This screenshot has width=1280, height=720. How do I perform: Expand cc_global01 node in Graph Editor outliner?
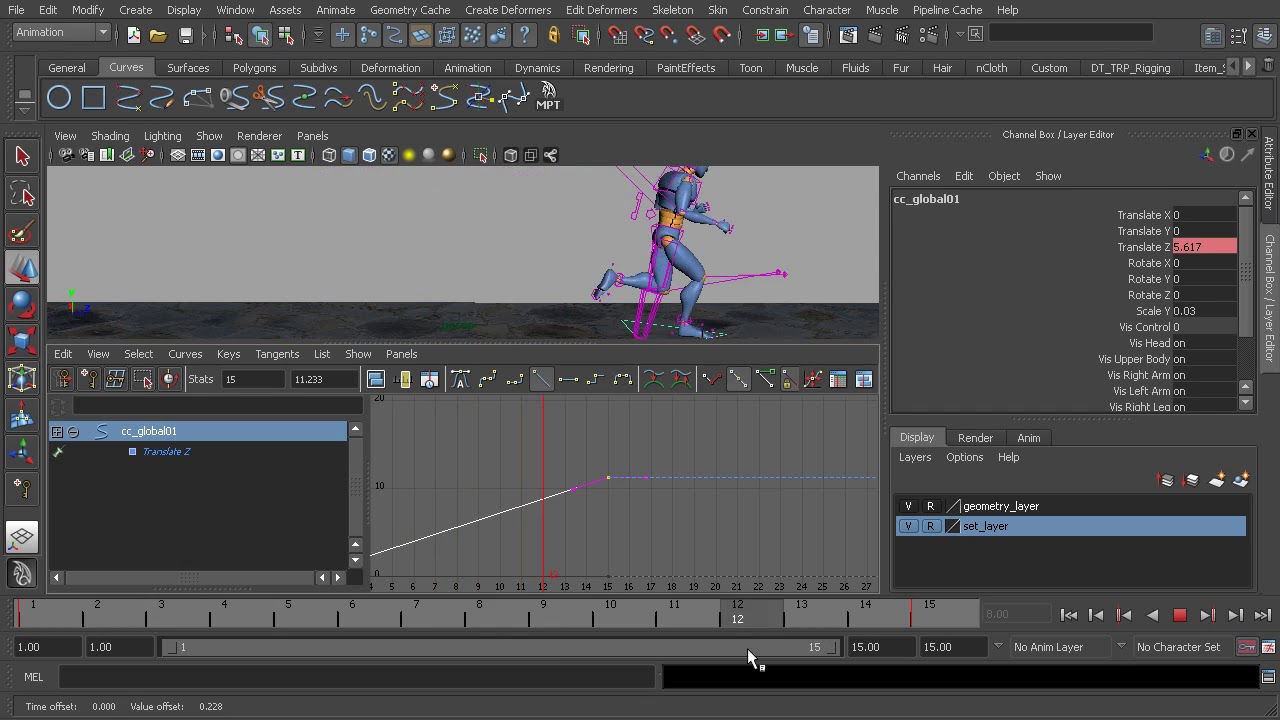tap(57, 431)
